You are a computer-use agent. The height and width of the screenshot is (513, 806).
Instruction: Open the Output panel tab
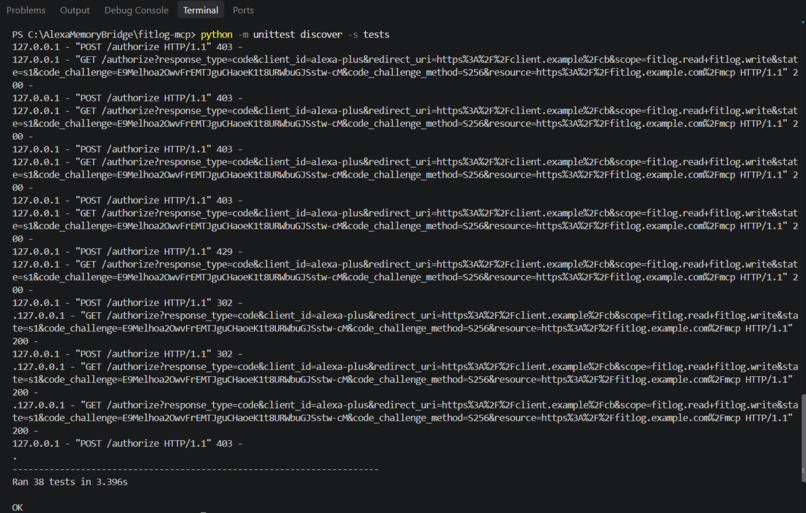click(75, 10)
